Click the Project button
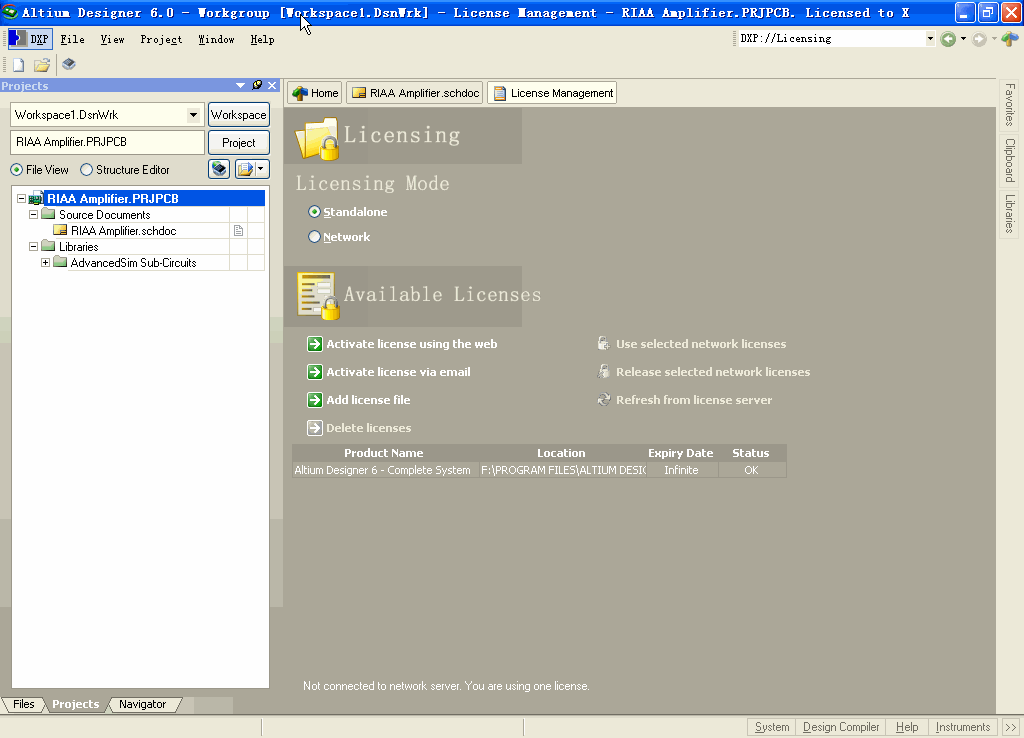 tap(238, 142)
